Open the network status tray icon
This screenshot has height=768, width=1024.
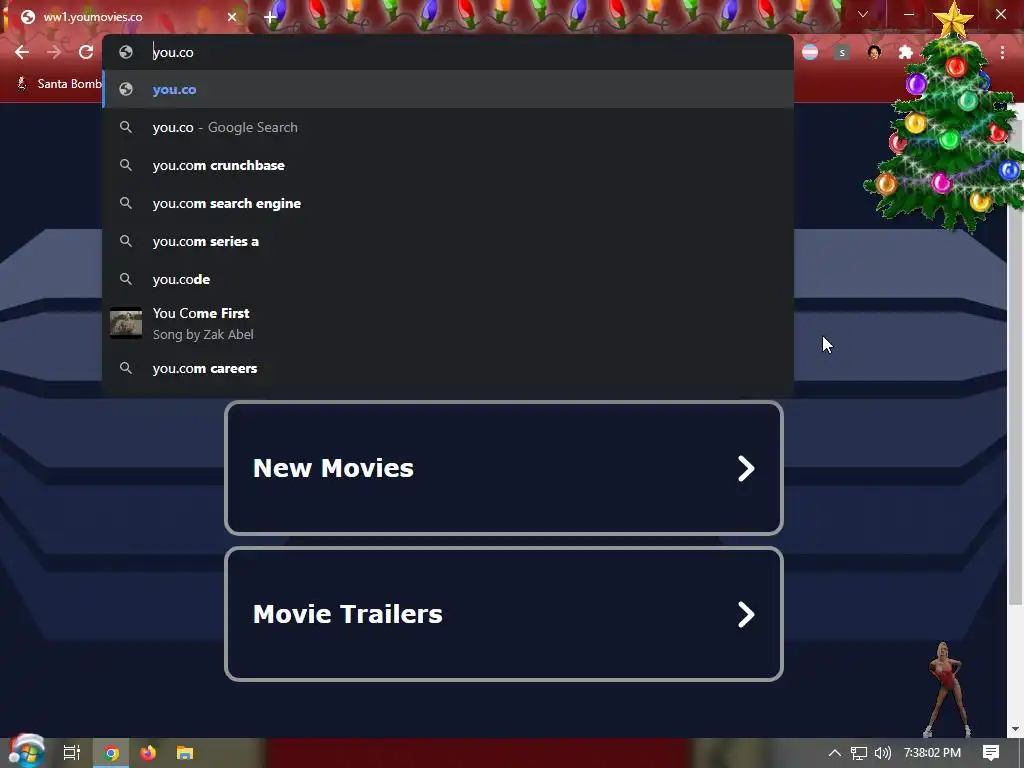(859, 753)
